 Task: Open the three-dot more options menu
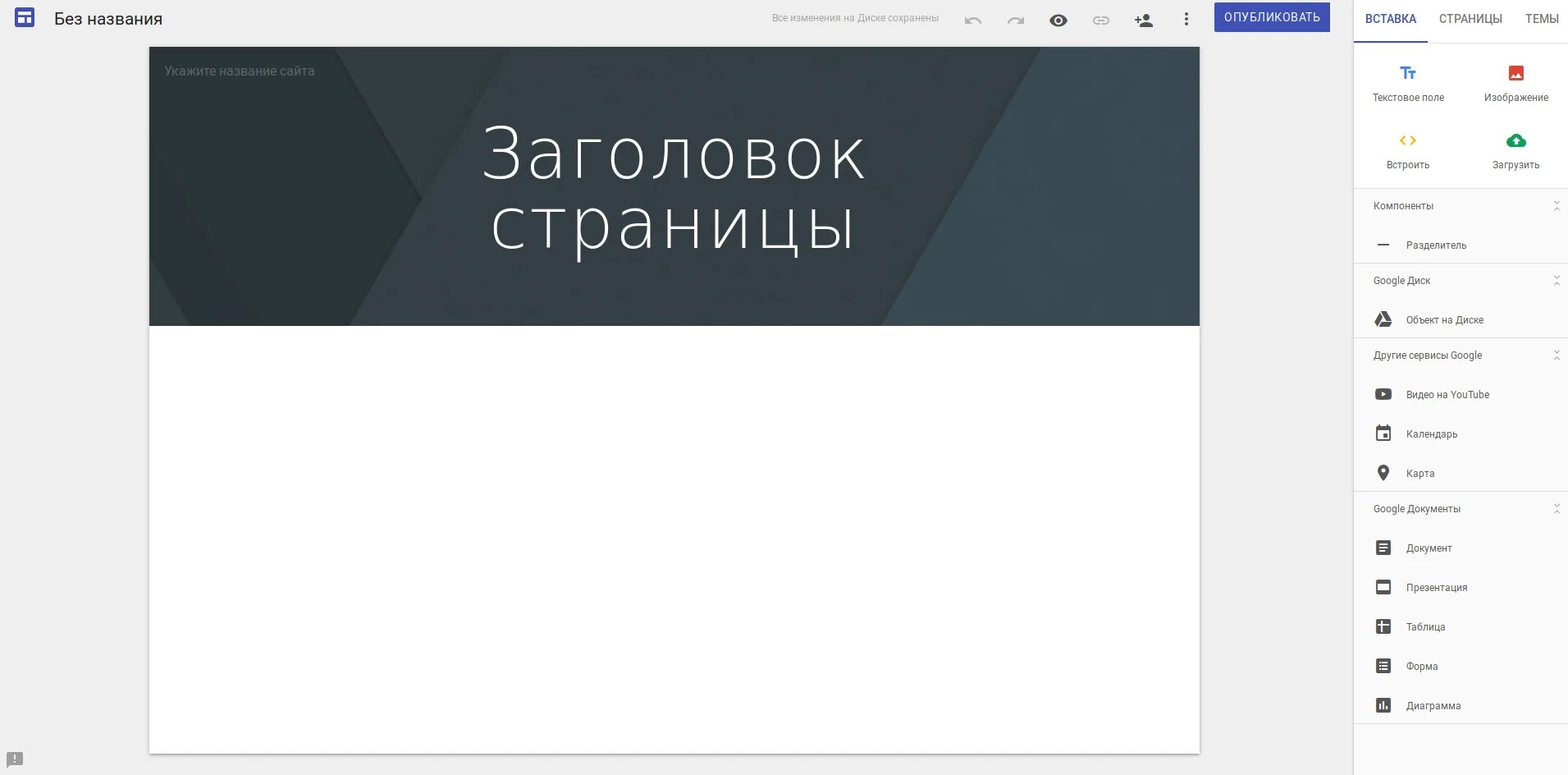click(x=1186, y=19)
